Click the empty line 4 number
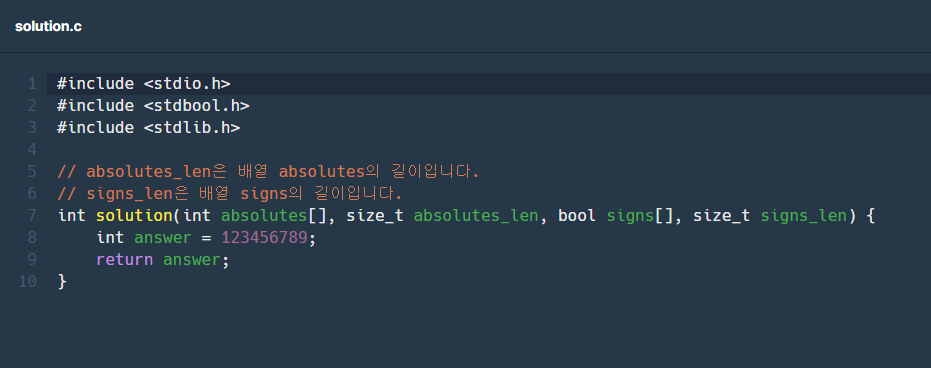This screenshot has height=368, width=931. [32, 150]
